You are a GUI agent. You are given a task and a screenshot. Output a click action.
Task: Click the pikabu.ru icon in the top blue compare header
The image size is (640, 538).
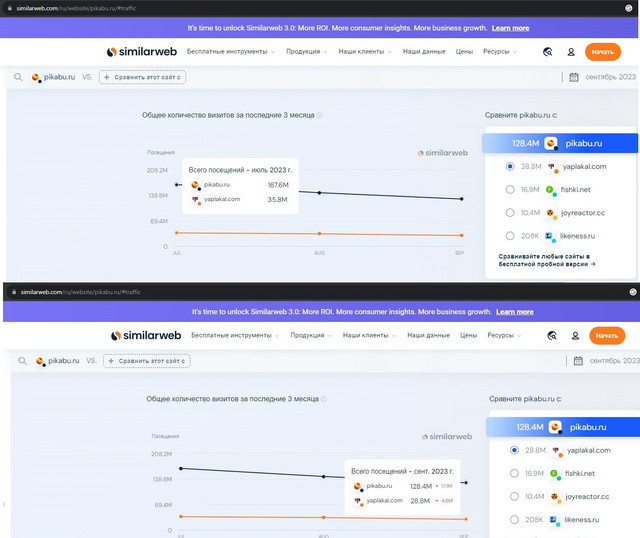coord(551,143)
